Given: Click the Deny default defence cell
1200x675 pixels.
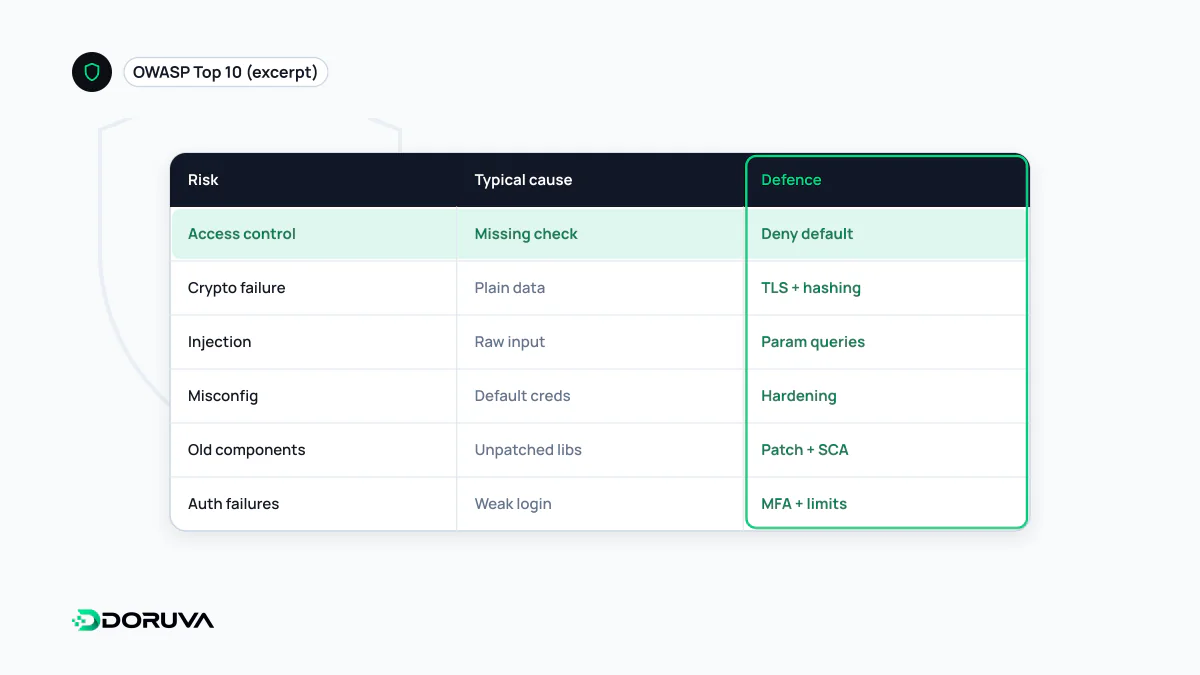Looking at the screenshot, I should click(807, 234).
